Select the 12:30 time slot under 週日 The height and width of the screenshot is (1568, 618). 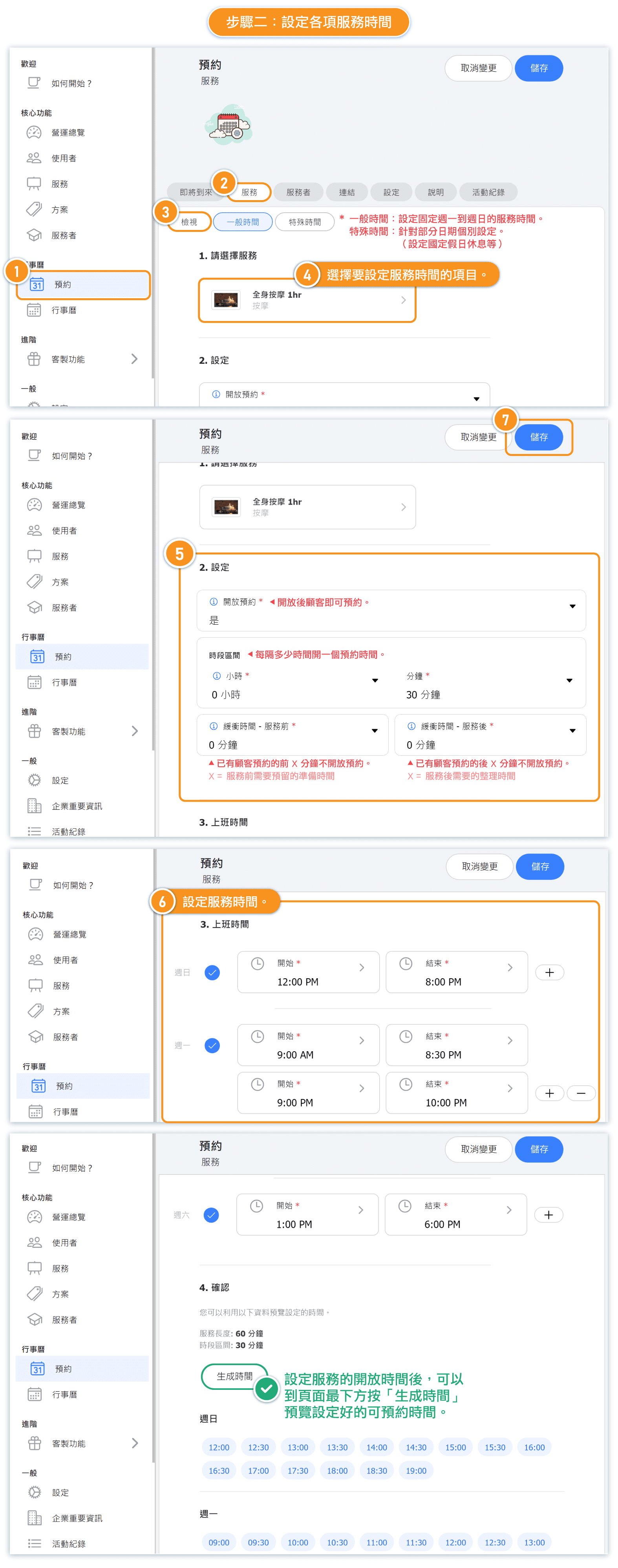point(258,1448)
